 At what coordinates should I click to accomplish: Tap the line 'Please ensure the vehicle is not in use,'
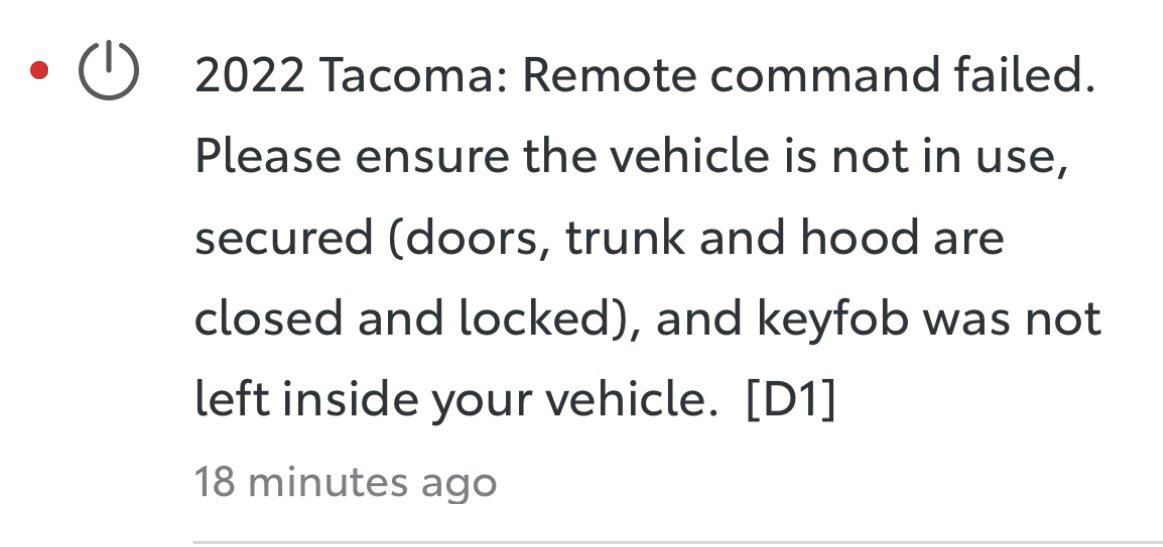(x=631, y=157)
